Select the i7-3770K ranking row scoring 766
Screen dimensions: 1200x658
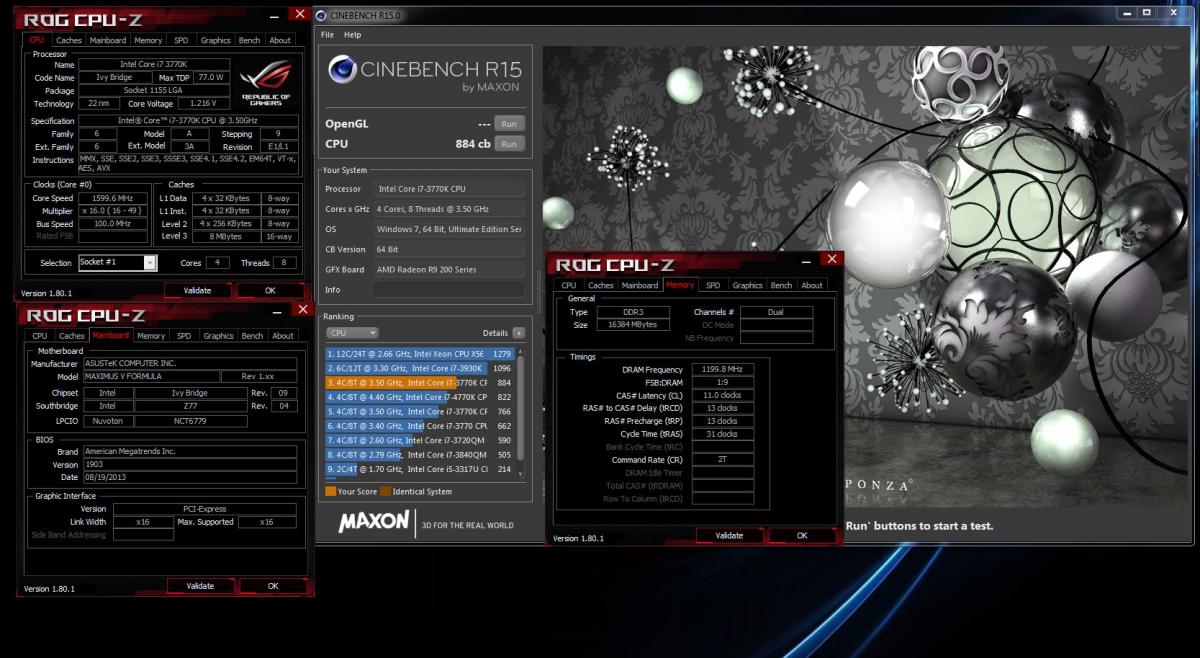tap(419, 411)
